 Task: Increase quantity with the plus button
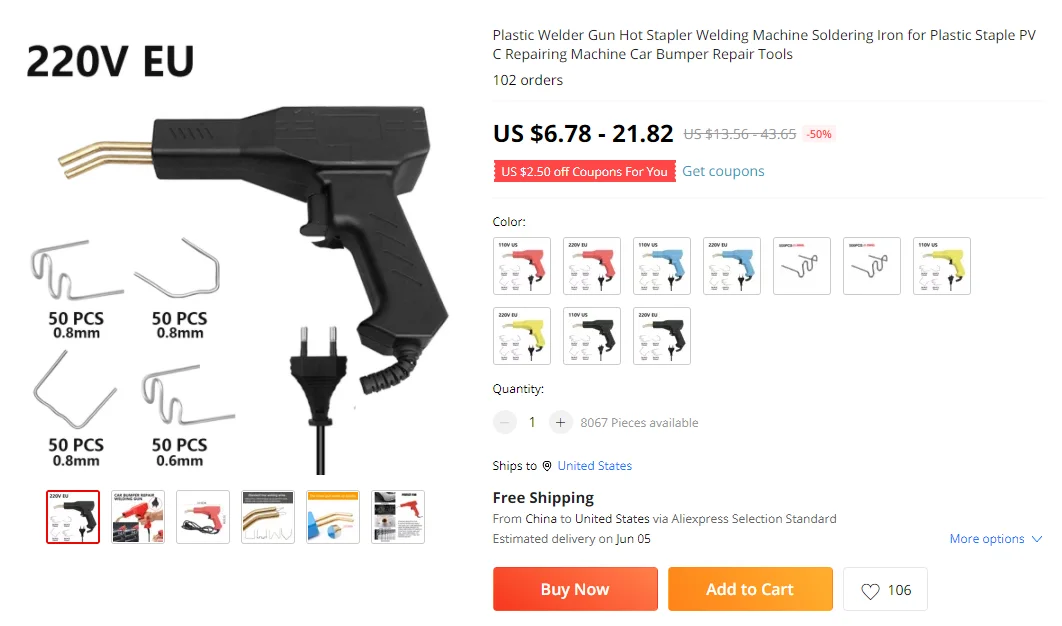[560, 423]
